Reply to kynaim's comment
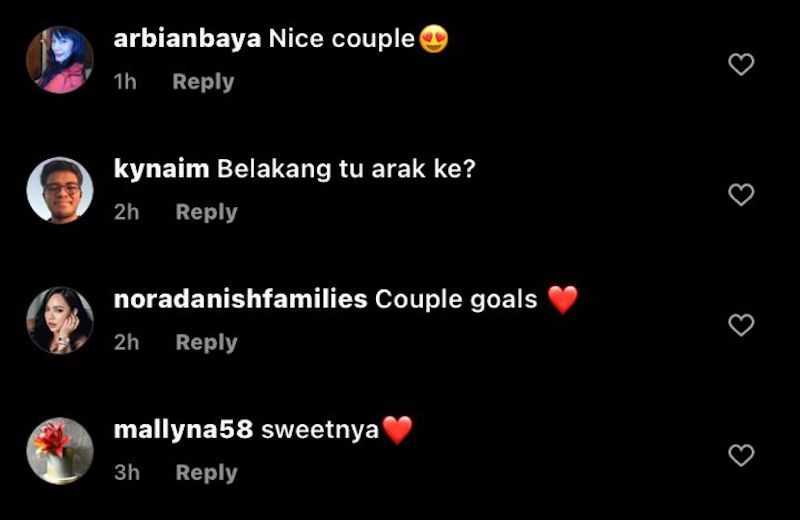Viewport: 800px width, 520px height. (x=206, y=212)
